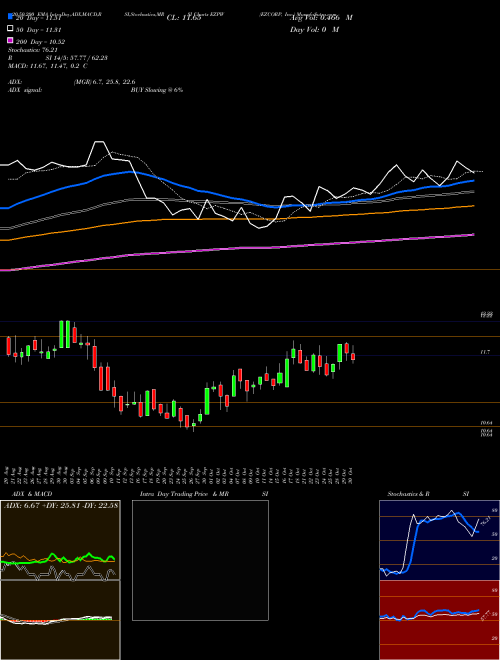This screenshot has width=500, height=660.
Task: Click the magenta 200 Day legend swatch
Action: point(11,41)
